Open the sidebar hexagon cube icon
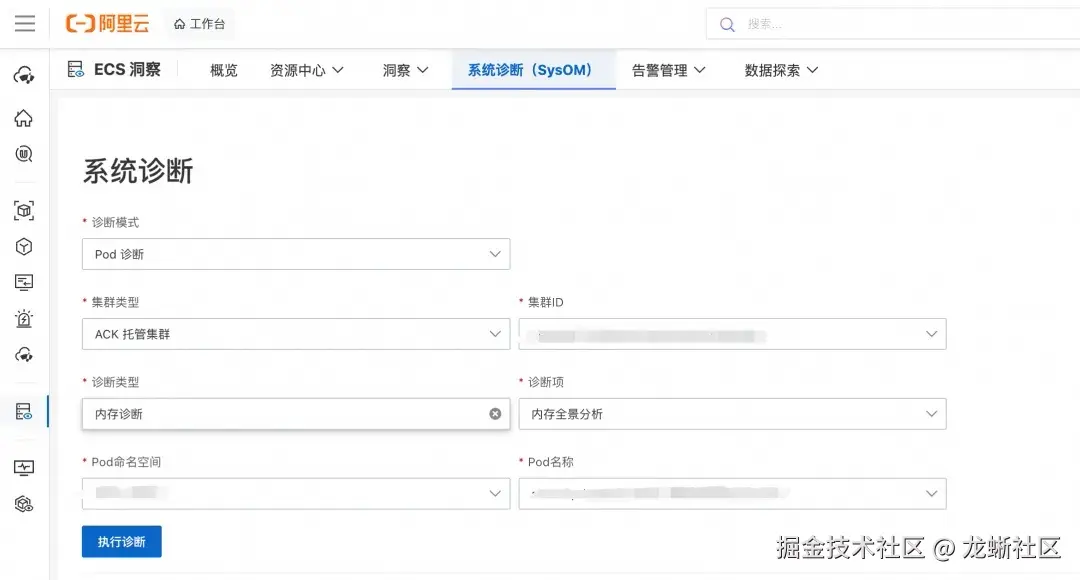1080x580 pixels. (x=24, y=247)
